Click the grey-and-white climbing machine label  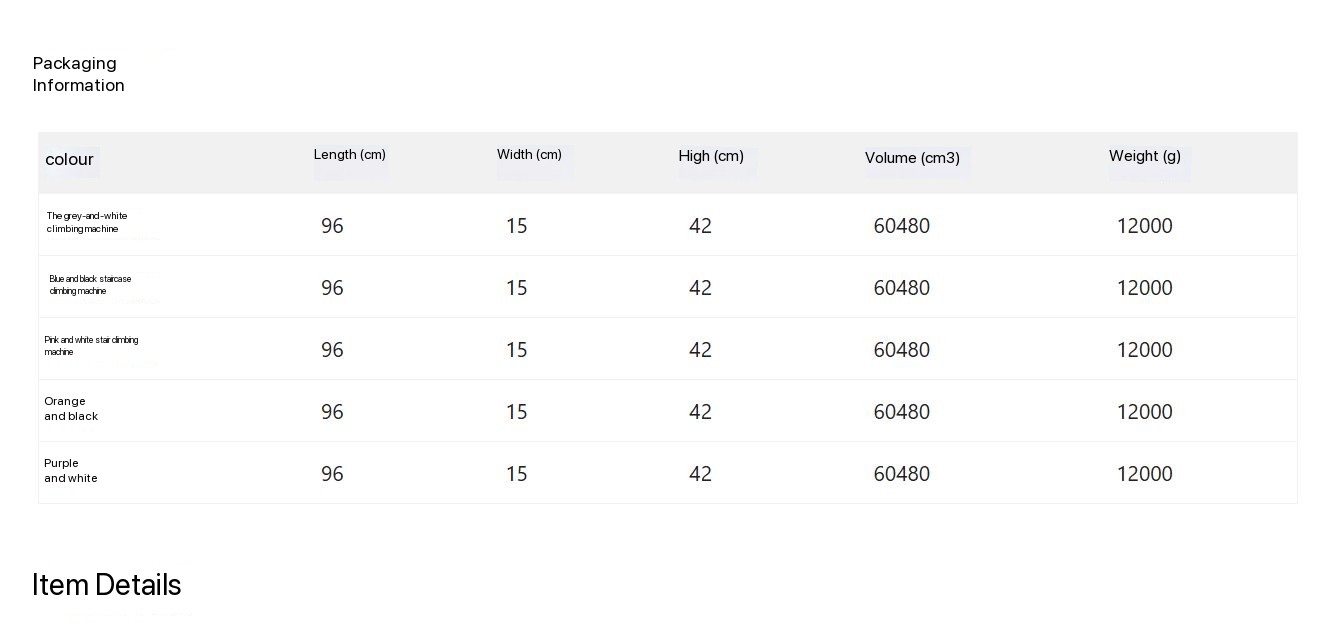[x=87, y=222]
